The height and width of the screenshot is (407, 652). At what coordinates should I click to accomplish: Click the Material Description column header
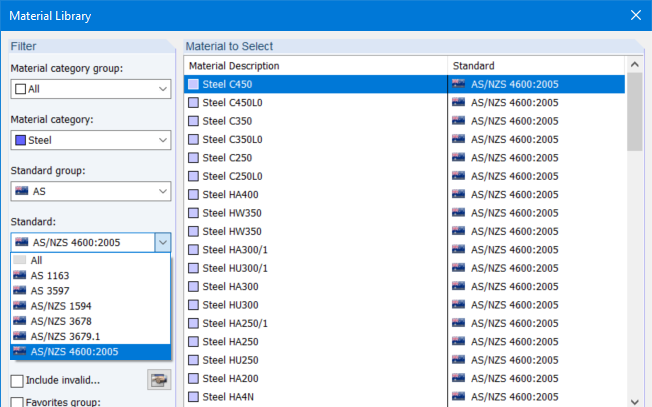click(315, 66)
